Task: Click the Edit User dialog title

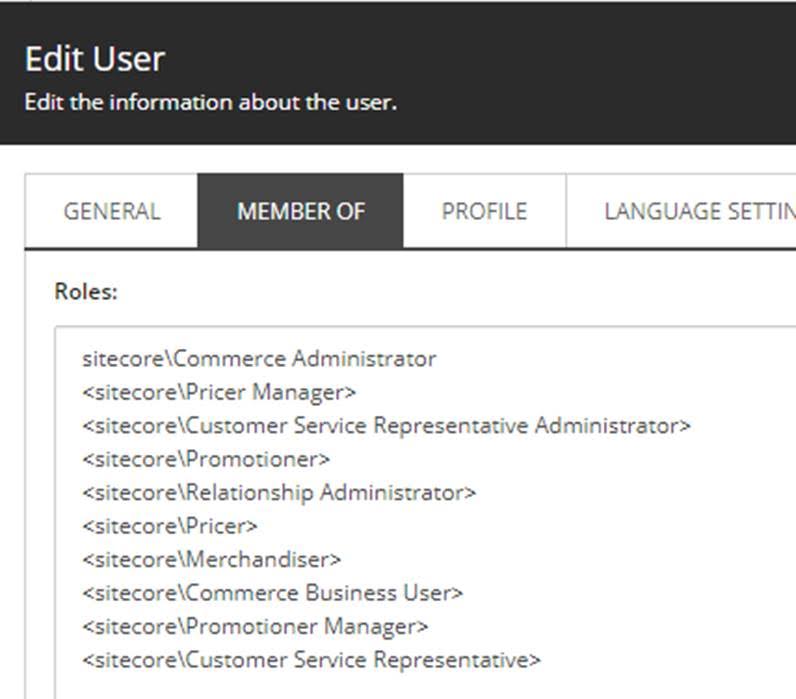Action: (x=94, y=59)
